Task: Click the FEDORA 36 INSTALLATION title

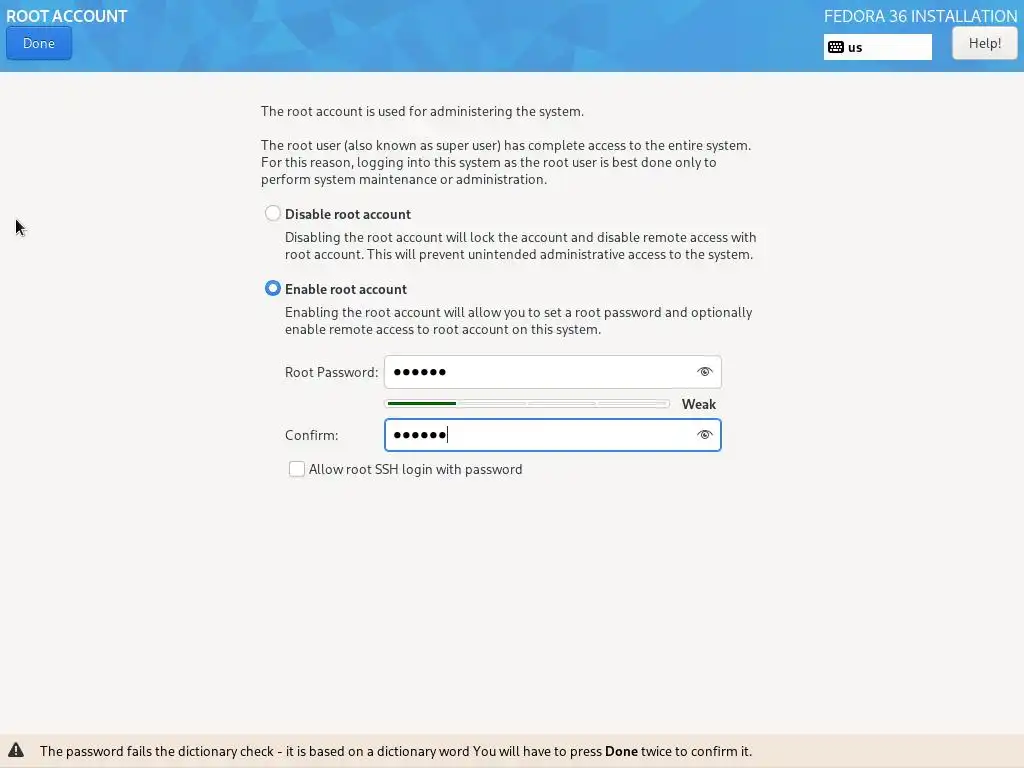Action: point(920,16)
